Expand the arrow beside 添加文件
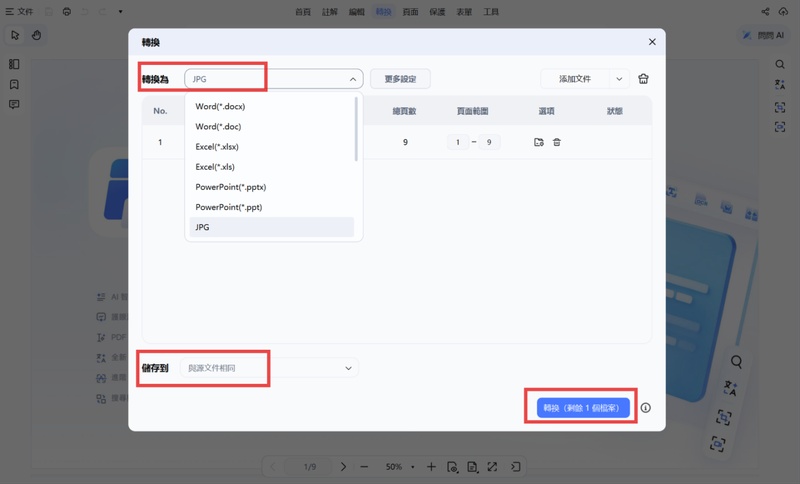800x484 pixels. click(x=619, y=79)
